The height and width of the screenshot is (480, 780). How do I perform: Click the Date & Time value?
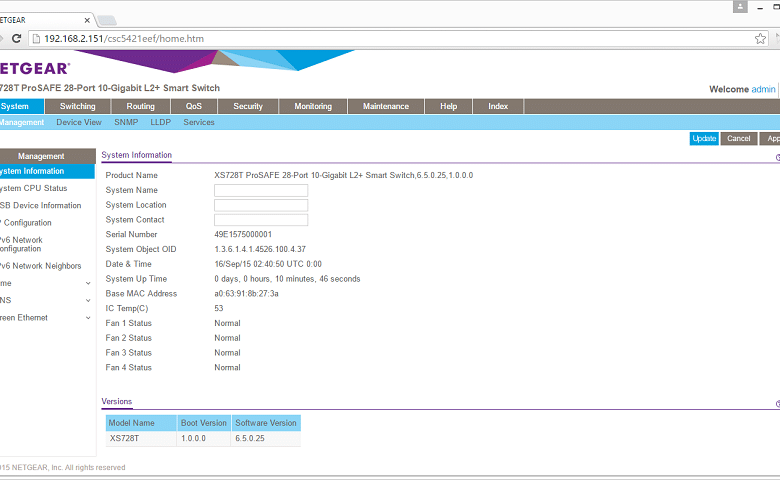coord(268,264)
